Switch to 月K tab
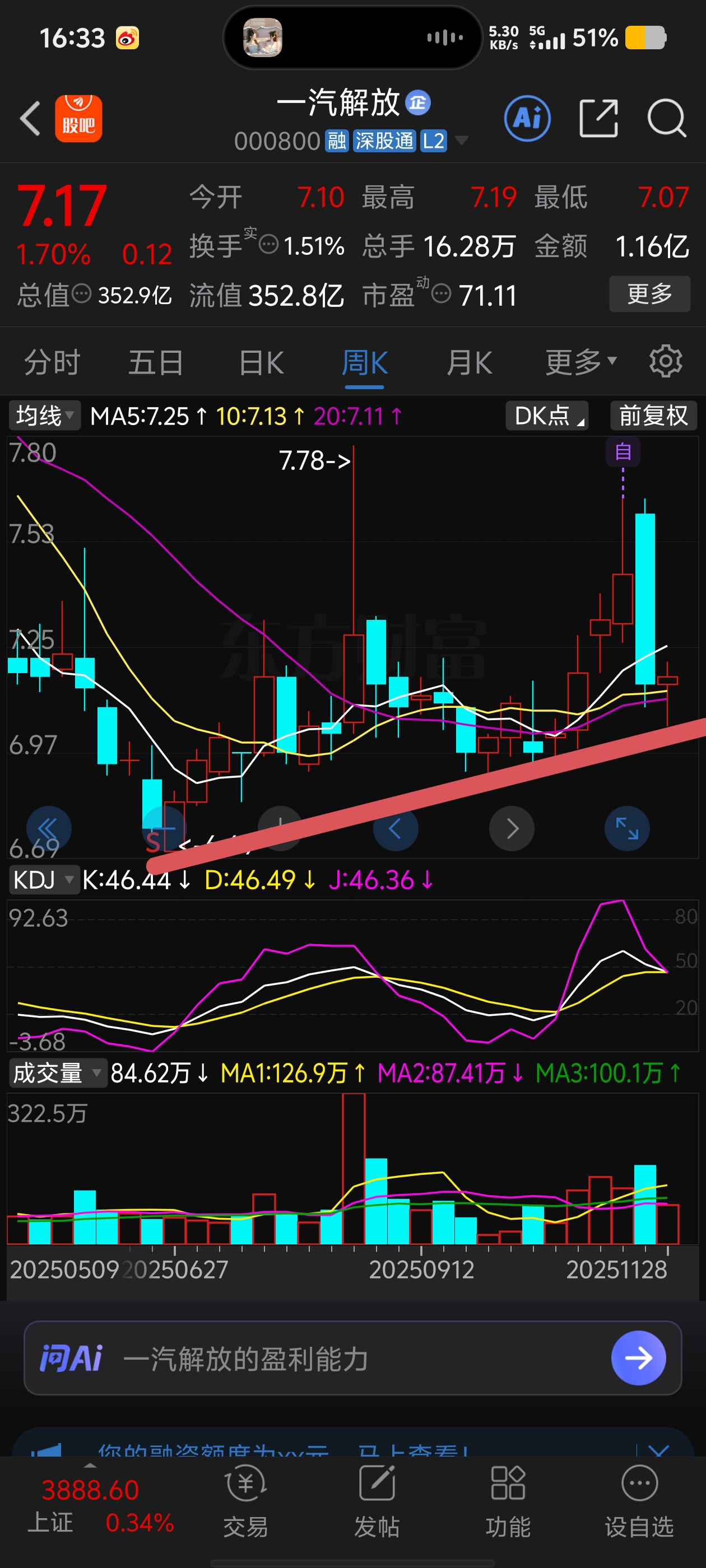 [469, 362]
